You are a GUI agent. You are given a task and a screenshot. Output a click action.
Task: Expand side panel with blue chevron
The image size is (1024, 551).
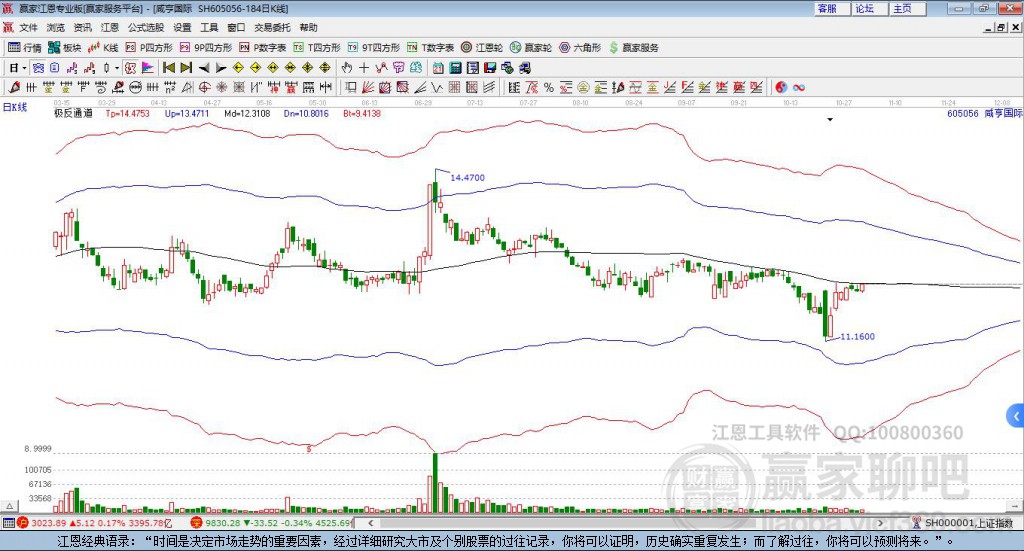(1016, 416)
